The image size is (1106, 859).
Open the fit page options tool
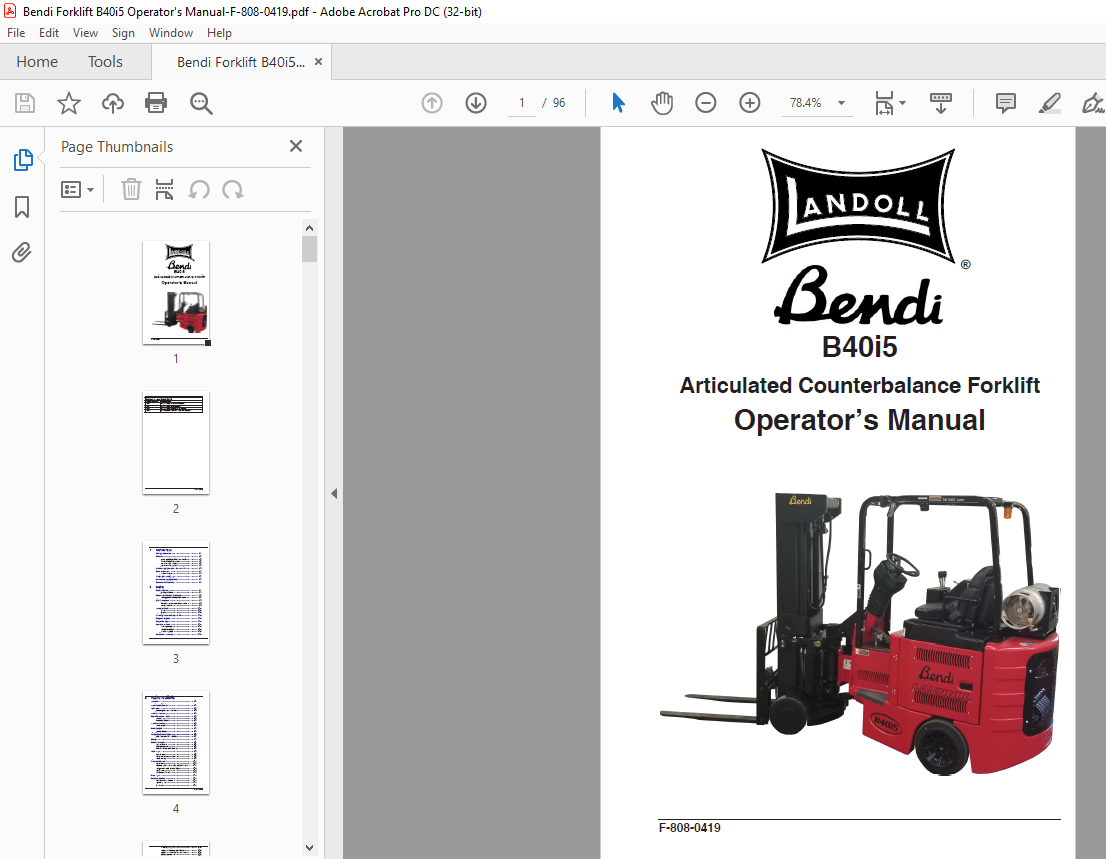[889, 103]
